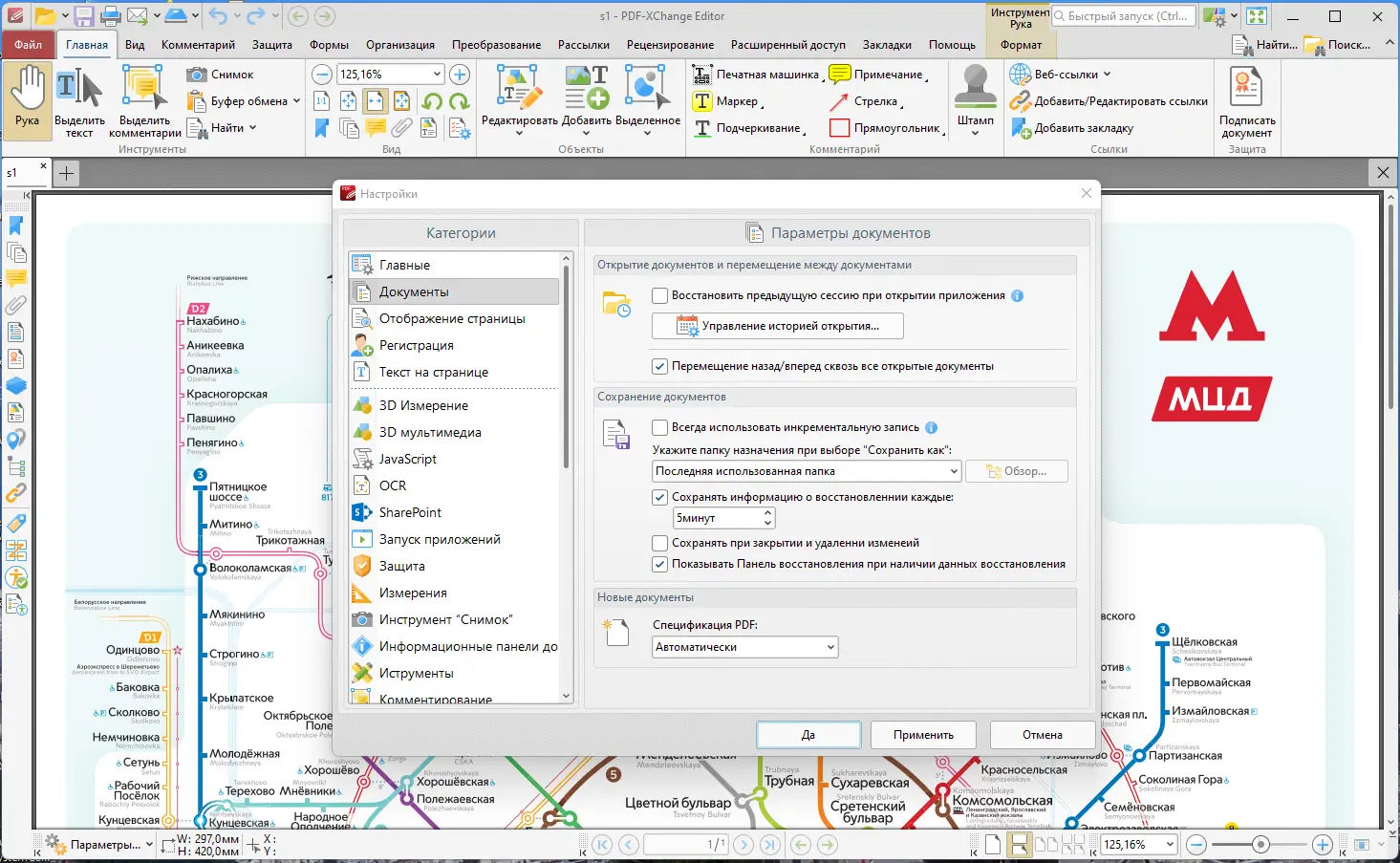1400x863 pixels.
Task: Open the Штамп stamp dropdown
Action: point(975,134)
